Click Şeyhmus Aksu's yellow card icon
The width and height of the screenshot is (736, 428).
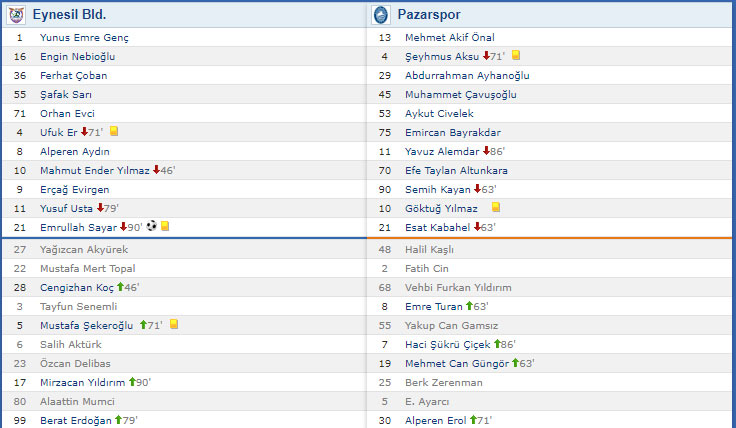(x=516, y=56)
